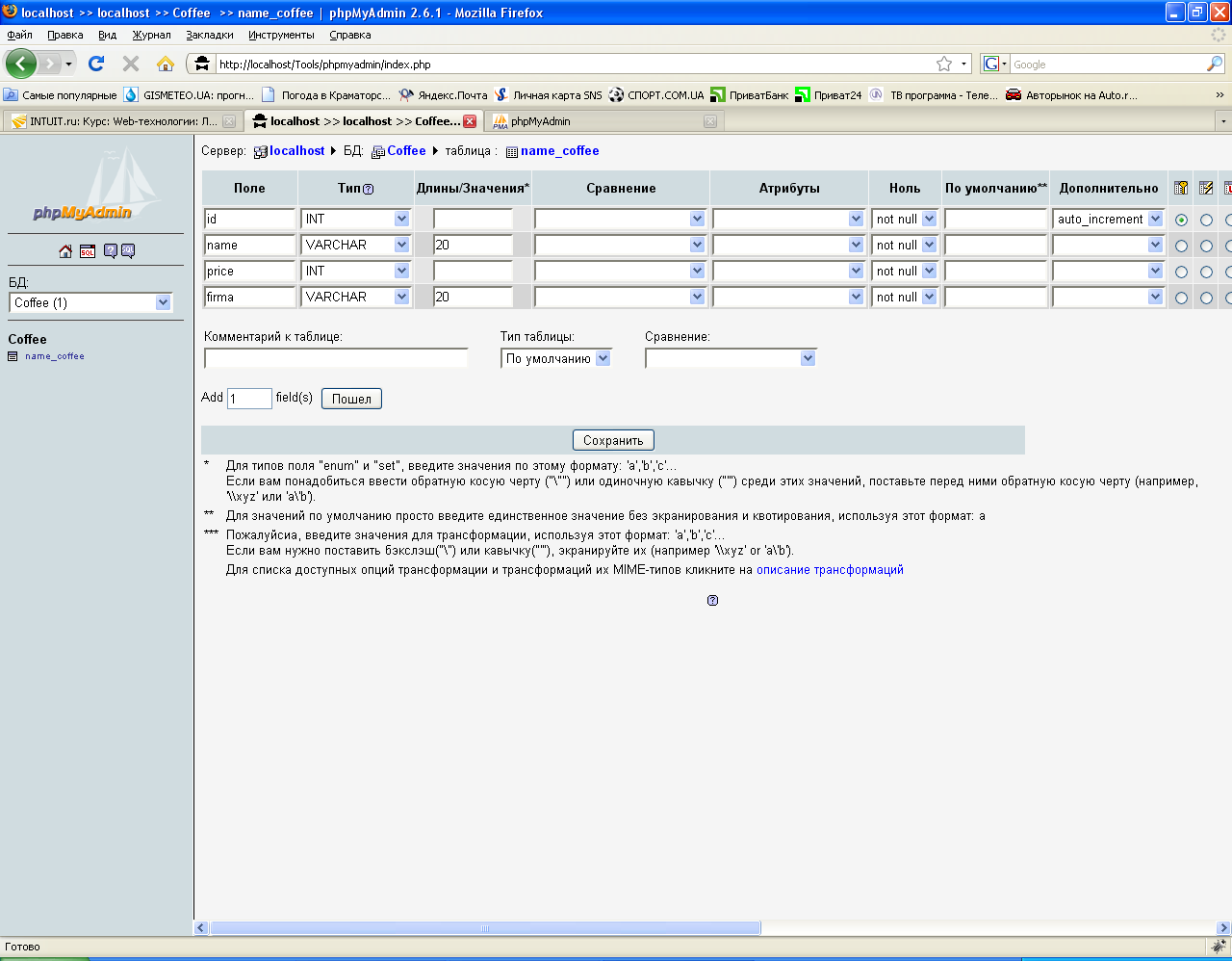The width and height of the screenshot is (1232, 961).
Task: Open the localhost server breadcrumb link
Action: click(x=296, y=151)
